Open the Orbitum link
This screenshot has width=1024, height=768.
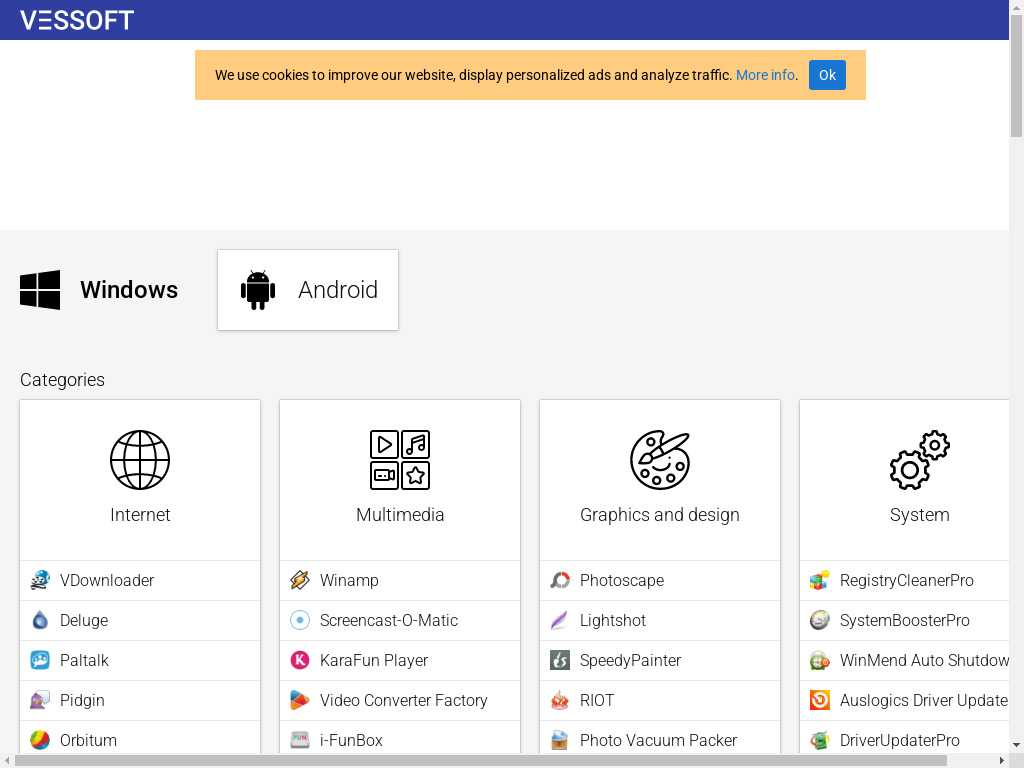point(140,738)
